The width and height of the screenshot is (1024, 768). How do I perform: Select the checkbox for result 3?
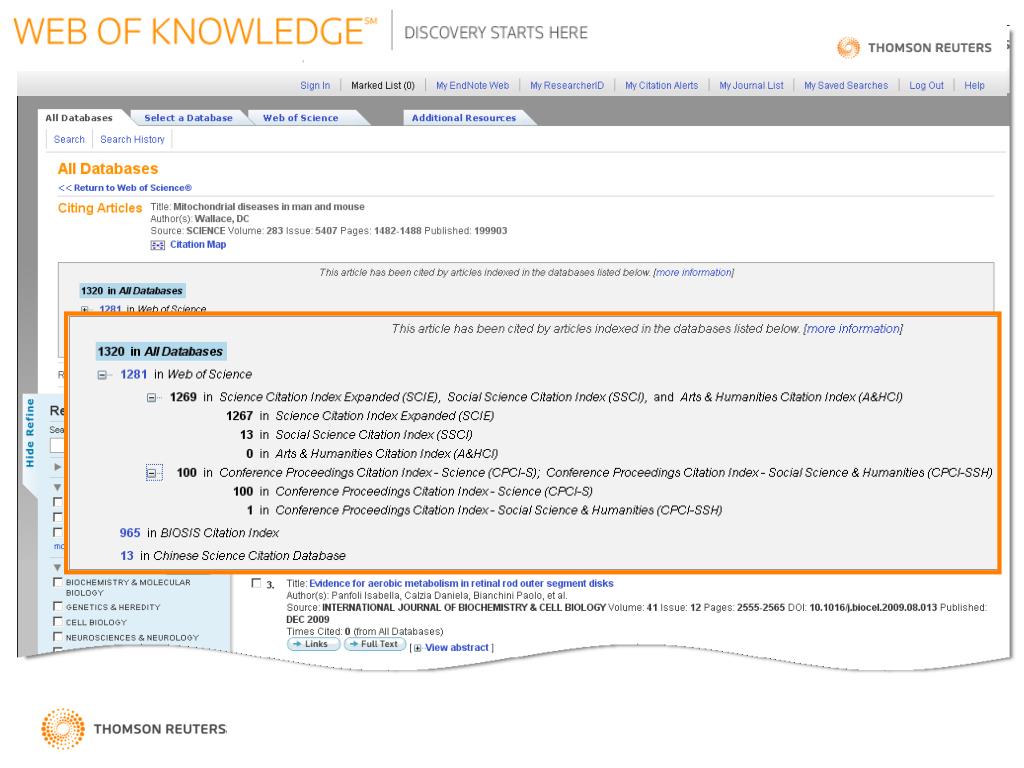click(x=257, y=583)
